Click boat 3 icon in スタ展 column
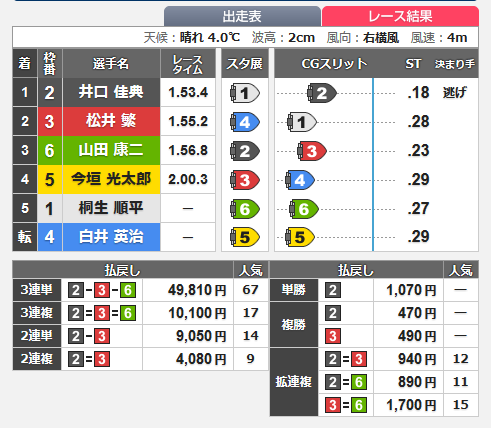Viewport: 491px width, 428px height. coord(245,180)
